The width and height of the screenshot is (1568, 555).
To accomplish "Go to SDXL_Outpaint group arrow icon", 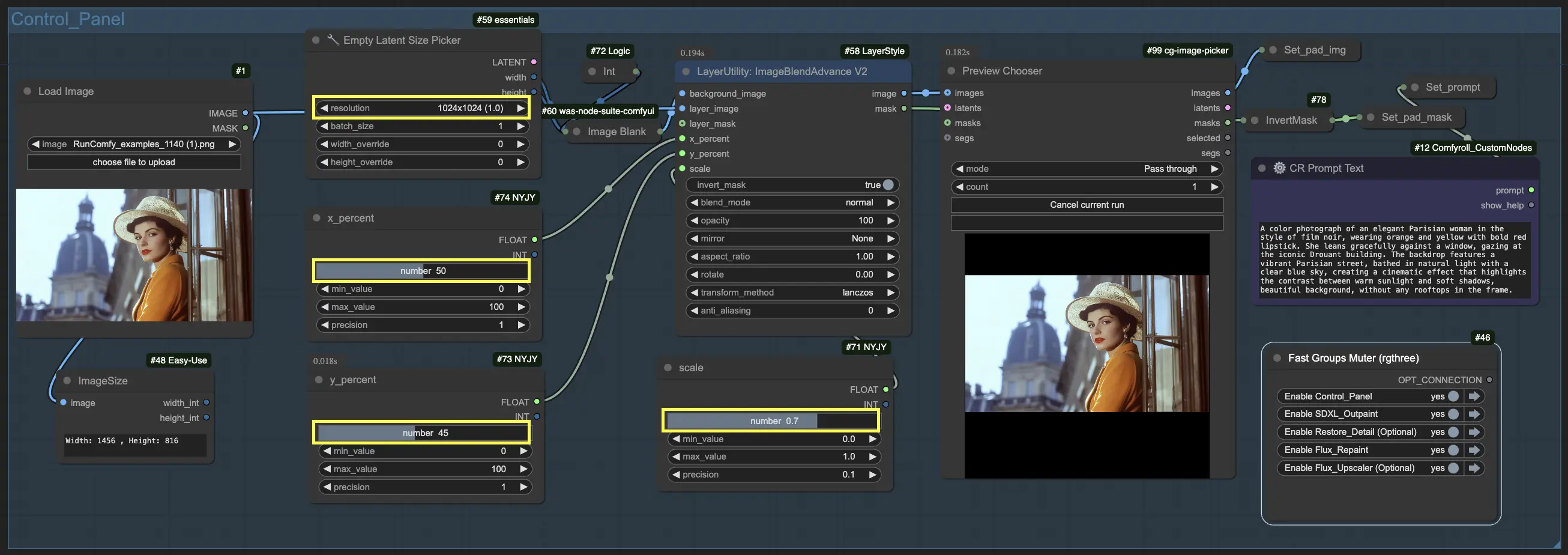I will pyautogui.click(x=1474, y=414).
